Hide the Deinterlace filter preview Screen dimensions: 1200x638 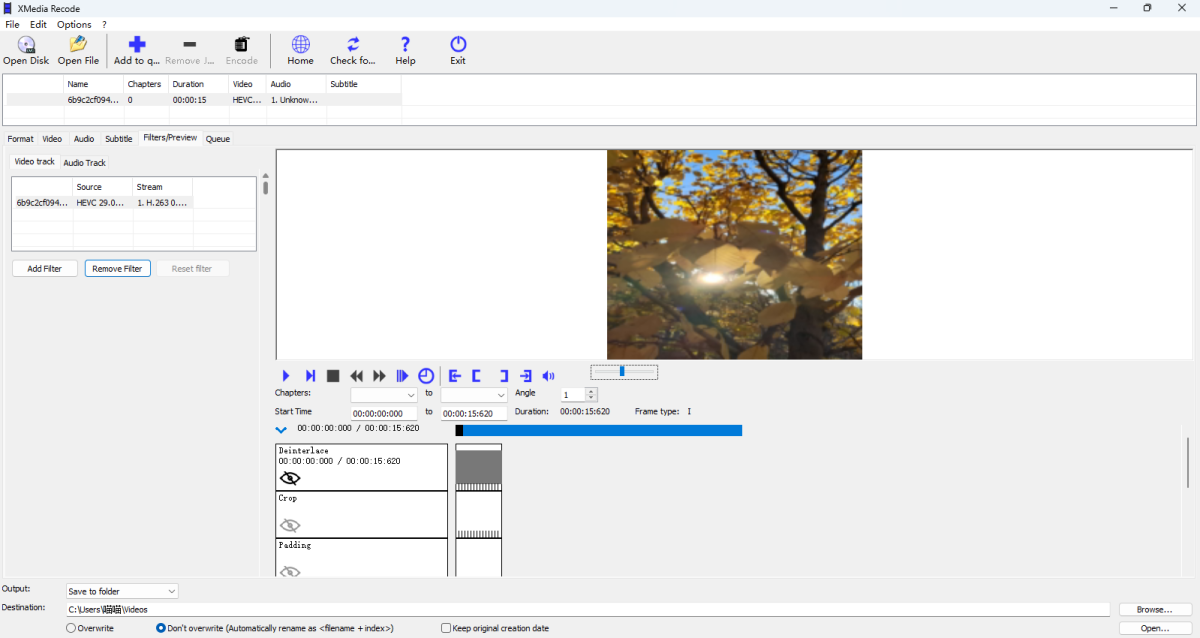(x=290, y=477)
